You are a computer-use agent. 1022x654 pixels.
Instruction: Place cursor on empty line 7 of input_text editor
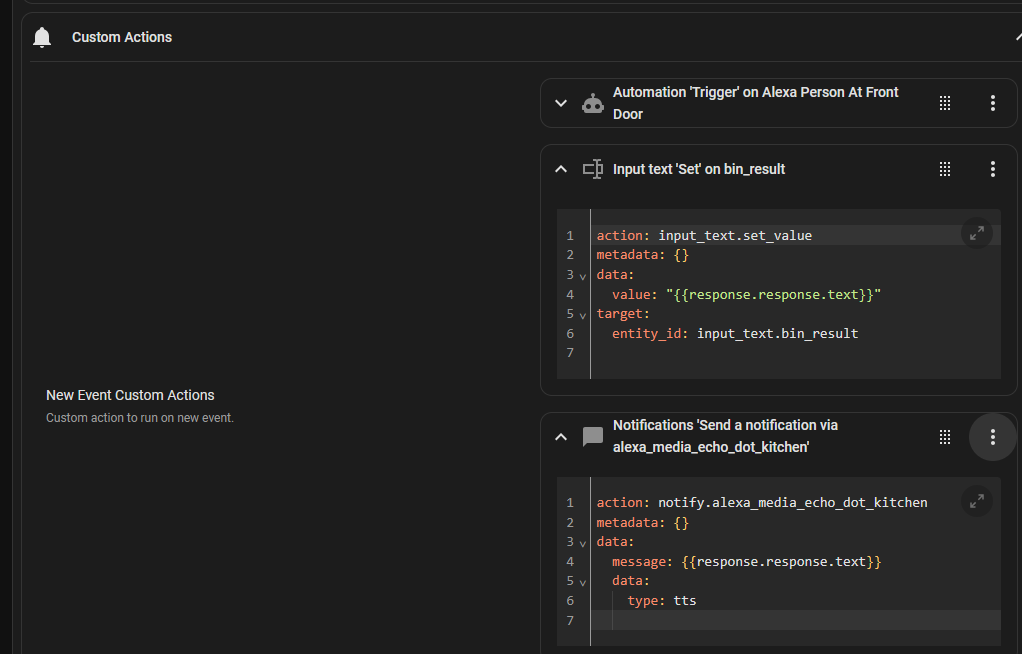[795, 353]
